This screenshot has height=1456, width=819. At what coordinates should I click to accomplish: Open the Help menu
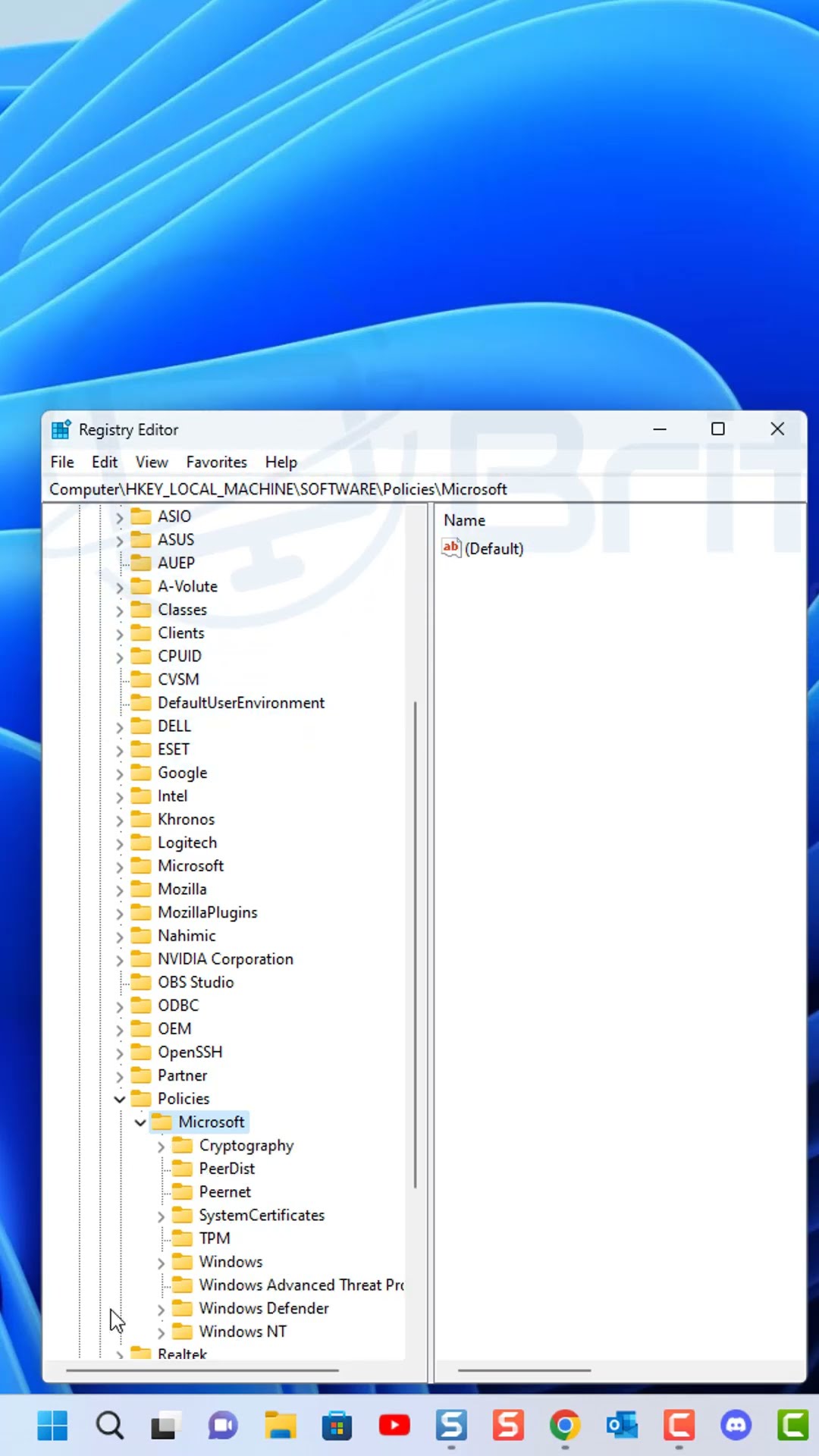(x=281, y=462)
